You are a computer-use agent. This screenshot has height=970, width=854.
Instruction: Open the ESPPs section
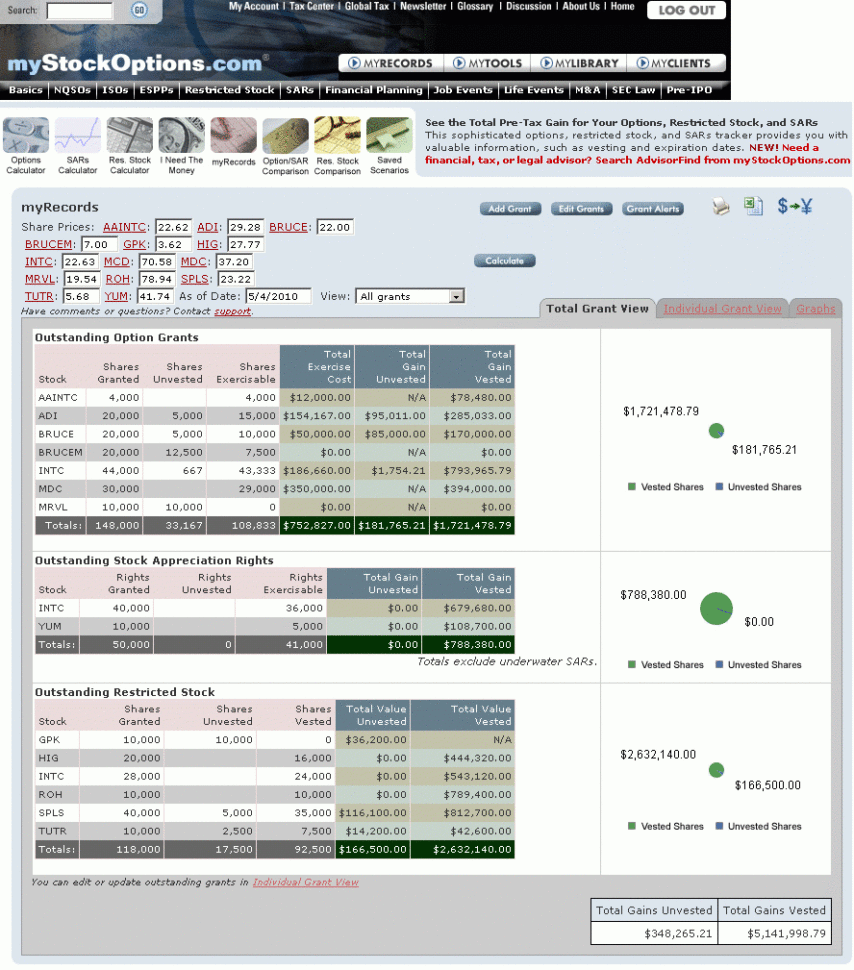(x=157, y=90)
